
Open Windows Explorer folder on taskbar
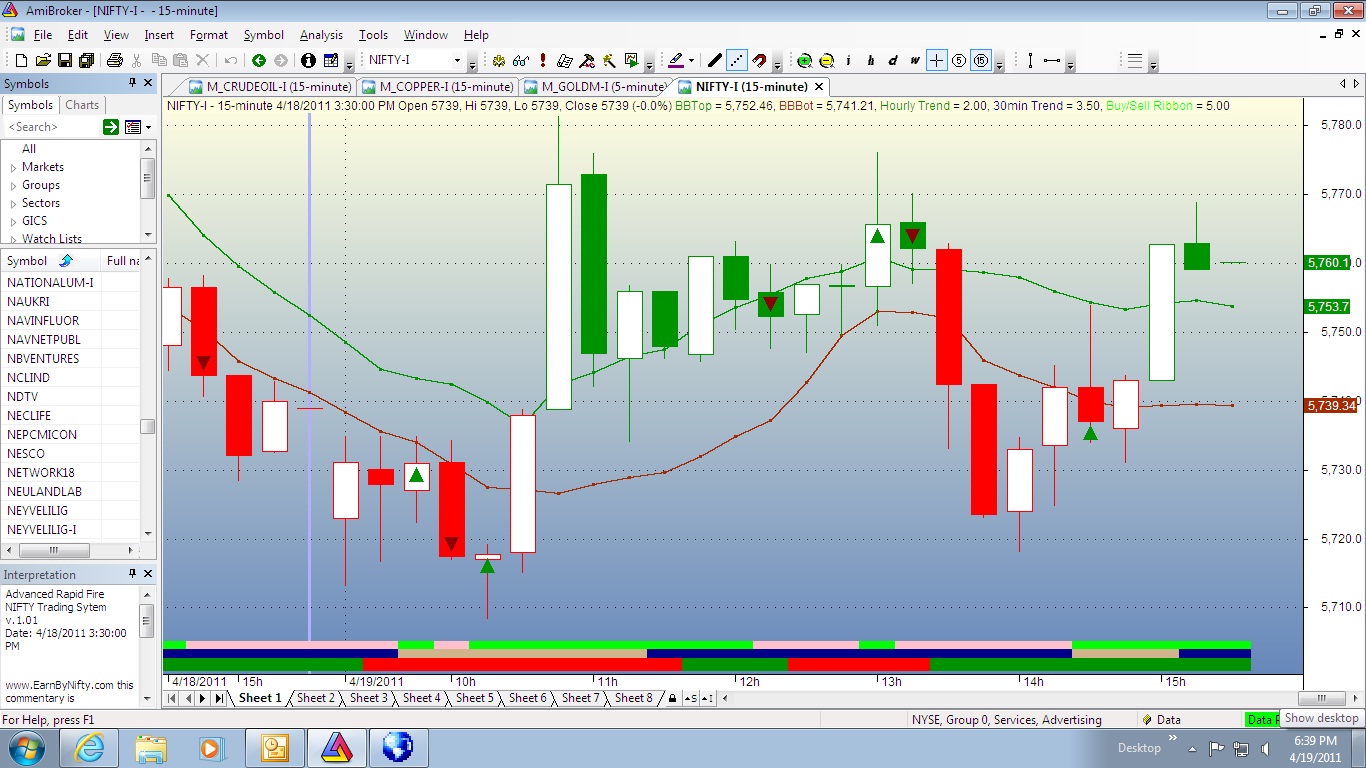tap(151, 747)
